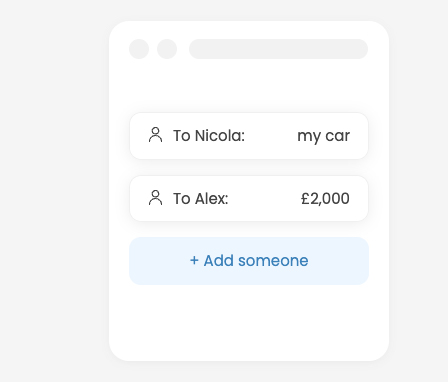
Task: Click the empty white area above Nicola card
Action: (249, 86)
